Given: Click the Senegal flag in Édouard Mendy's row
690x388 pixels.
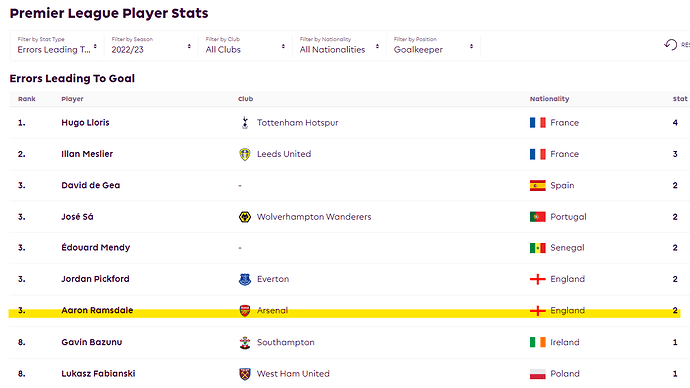Looking at the screenshot, I should point(537,248).
